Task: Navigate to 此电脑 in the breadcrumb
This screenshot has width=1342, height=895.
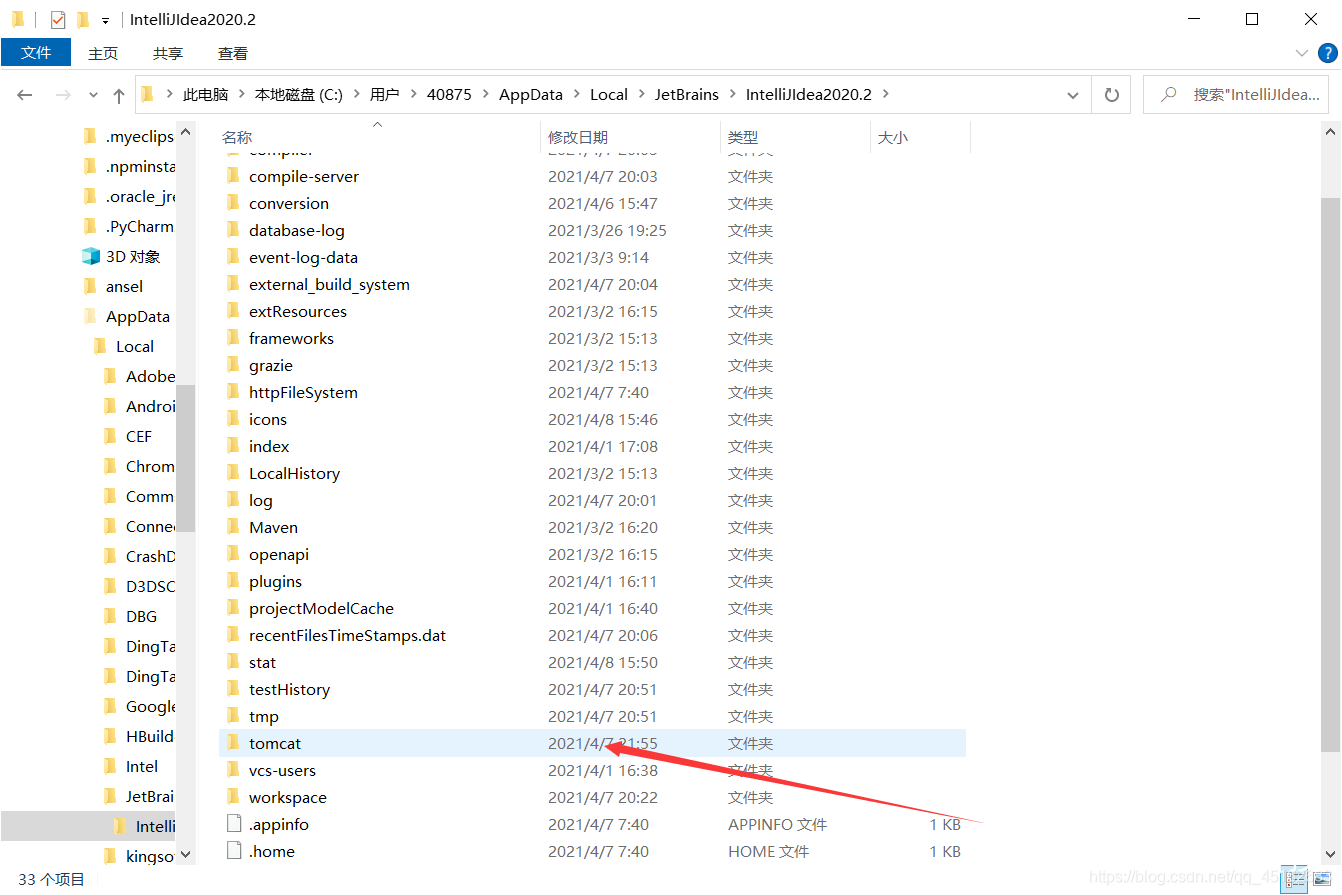Action: click(205, 95)
